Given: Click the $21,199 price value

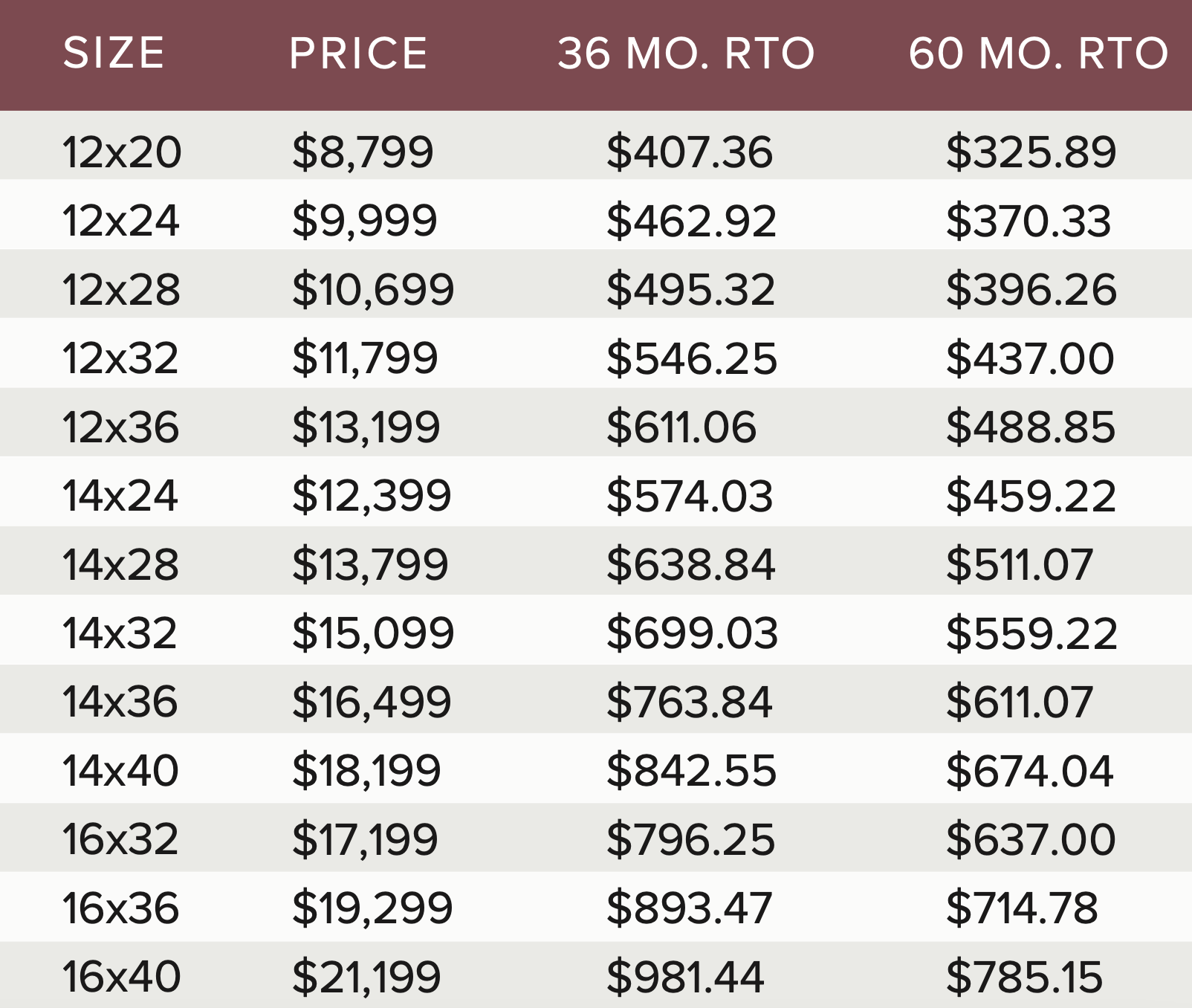Looking at the screenshot, I should 366,977.
